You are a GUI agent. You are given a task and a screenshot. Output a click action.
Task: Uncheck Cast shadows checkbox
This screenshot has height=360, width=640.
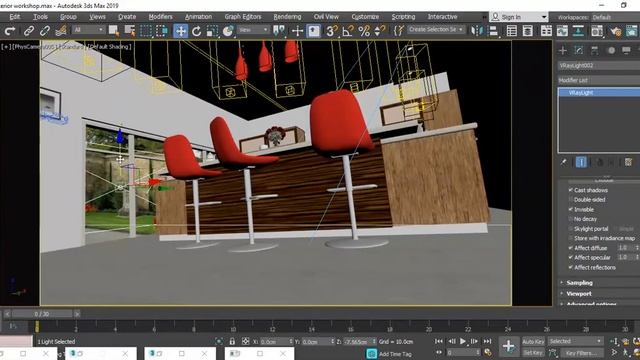(571, 190)
